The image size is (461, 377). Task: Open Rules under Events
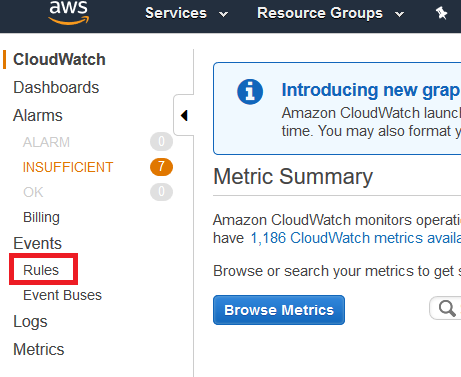tap(41, 270)
